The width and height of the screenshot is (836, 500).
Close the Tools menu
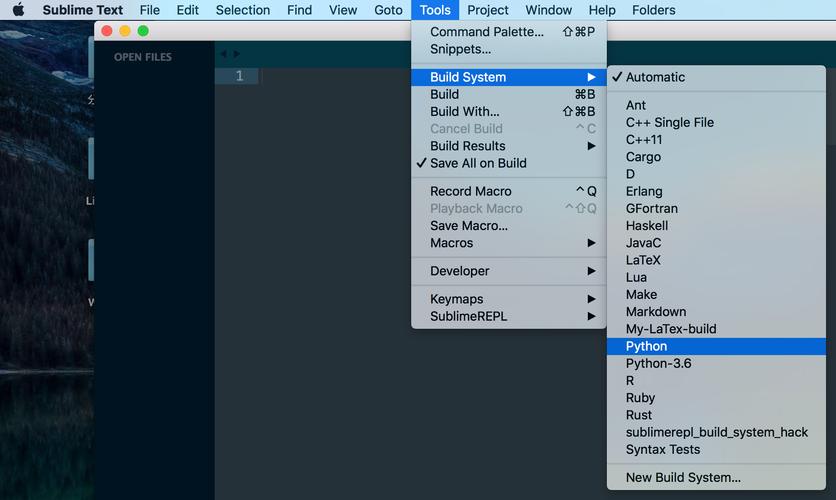[435, 10]
